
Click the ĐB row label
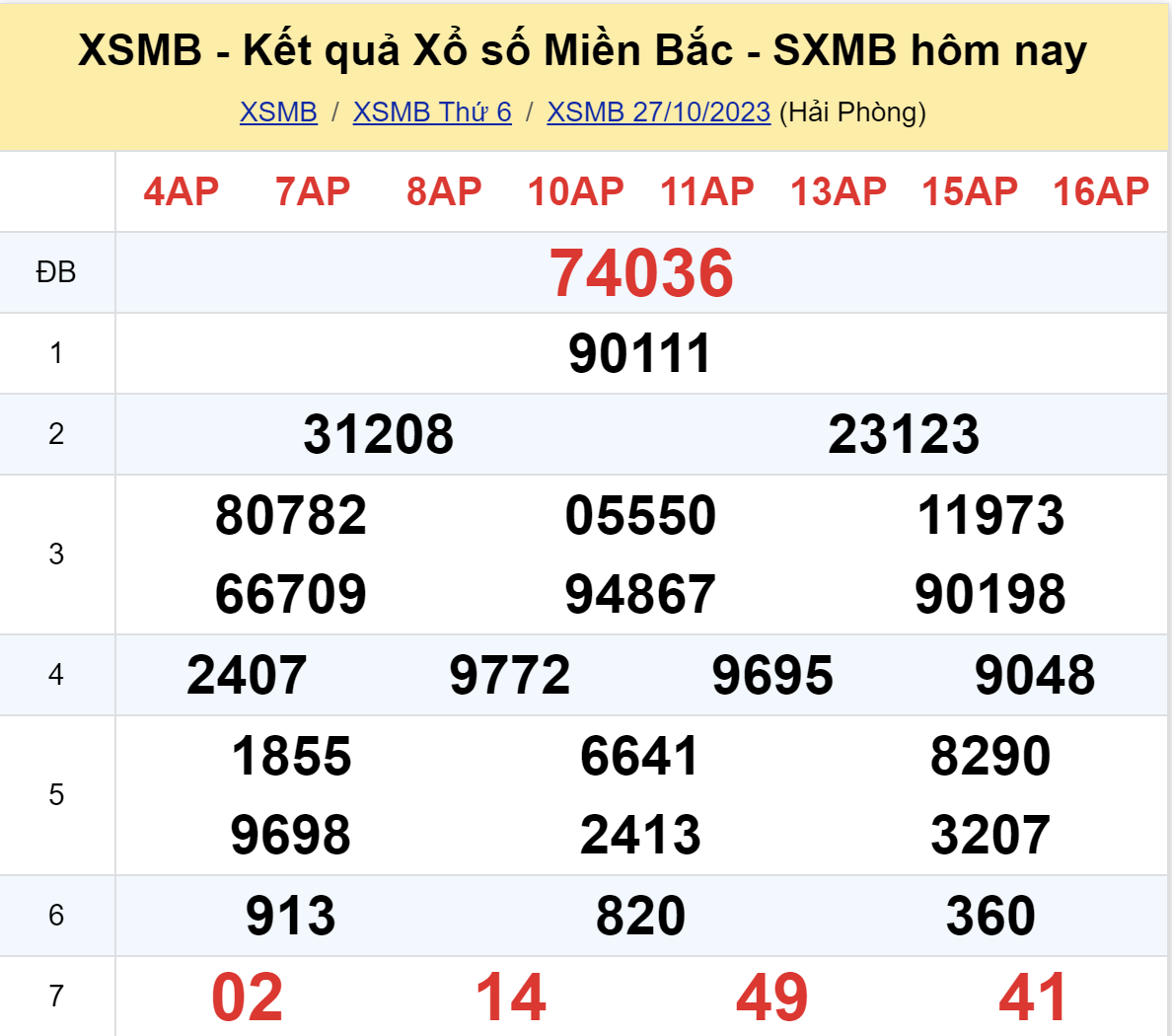(x=56, y=273)
